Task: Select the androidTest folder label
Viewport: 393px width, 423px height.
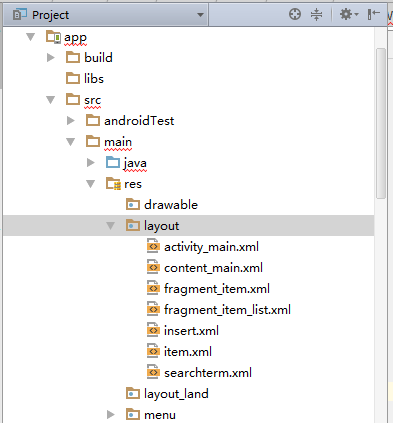Action: pyautogui.click(x=139, y=121)
